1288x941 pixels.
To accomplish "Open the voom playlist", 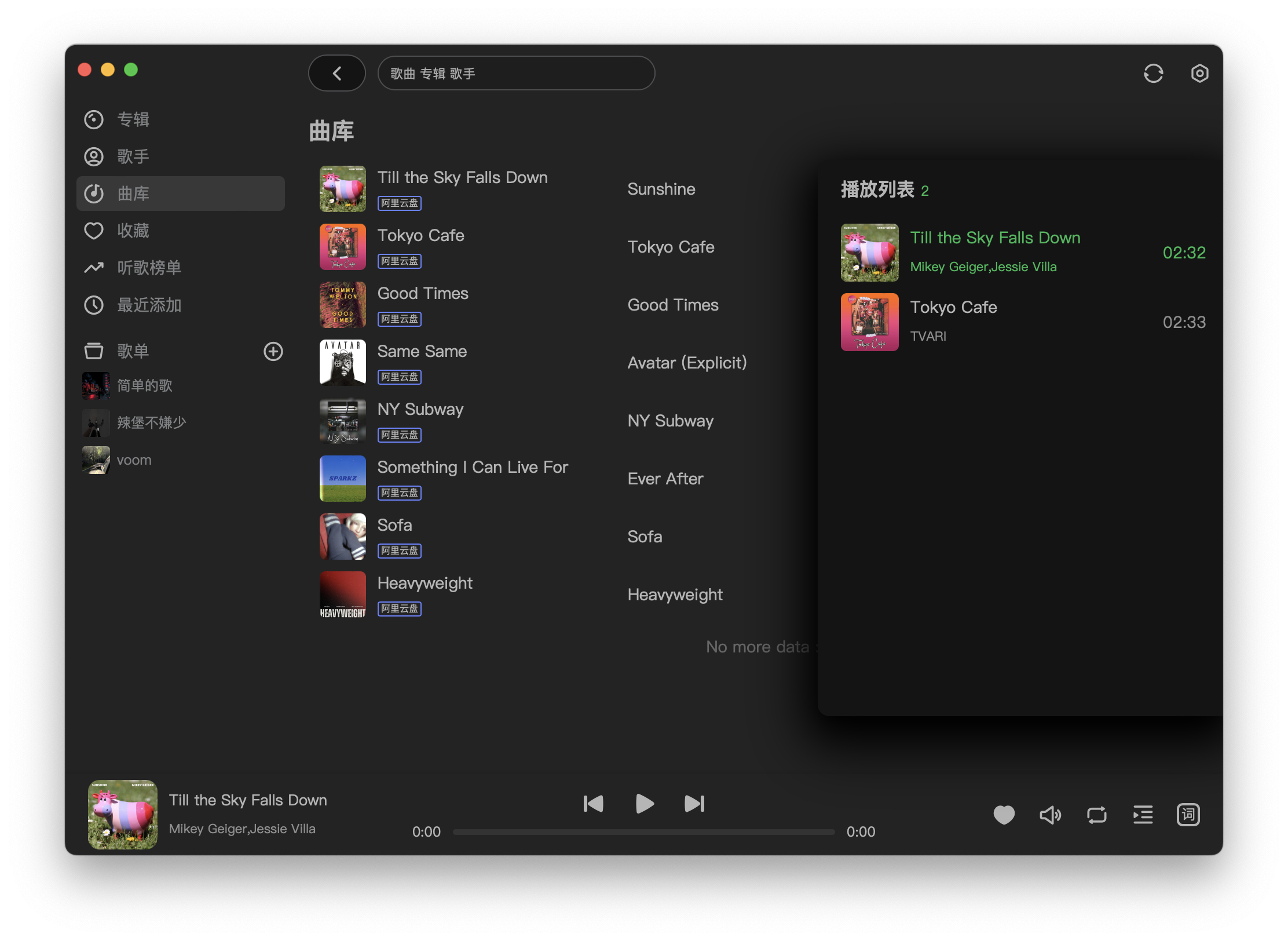I will 134,460.
